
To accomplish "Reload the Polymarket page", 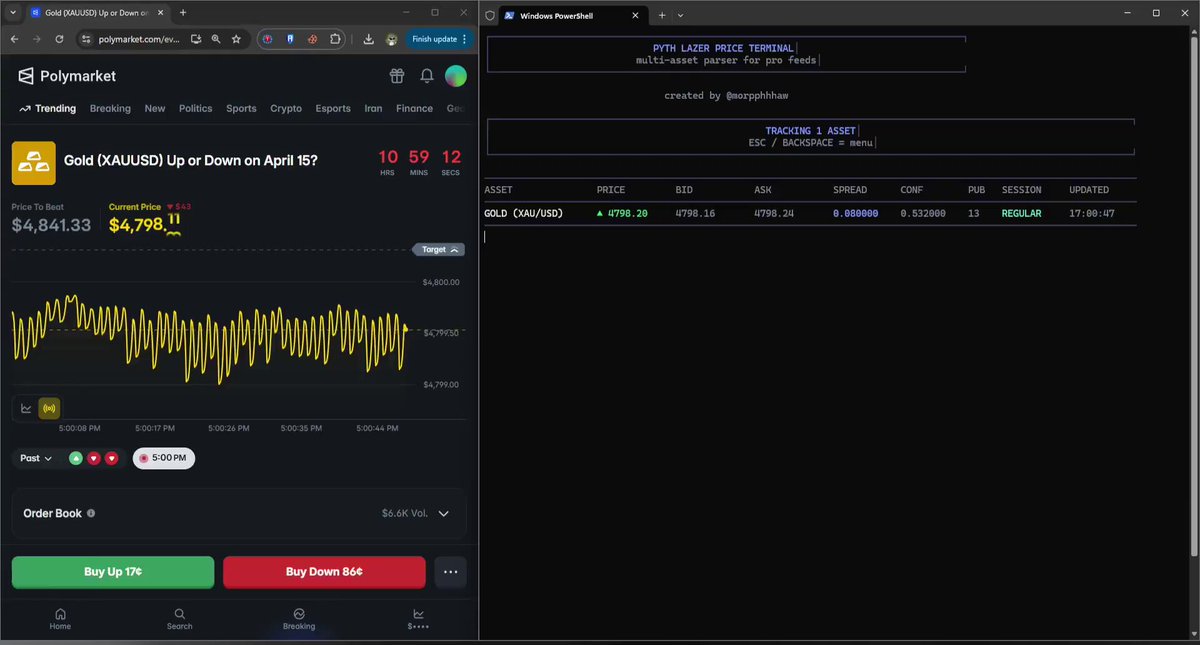I will [x=59, y=39].
